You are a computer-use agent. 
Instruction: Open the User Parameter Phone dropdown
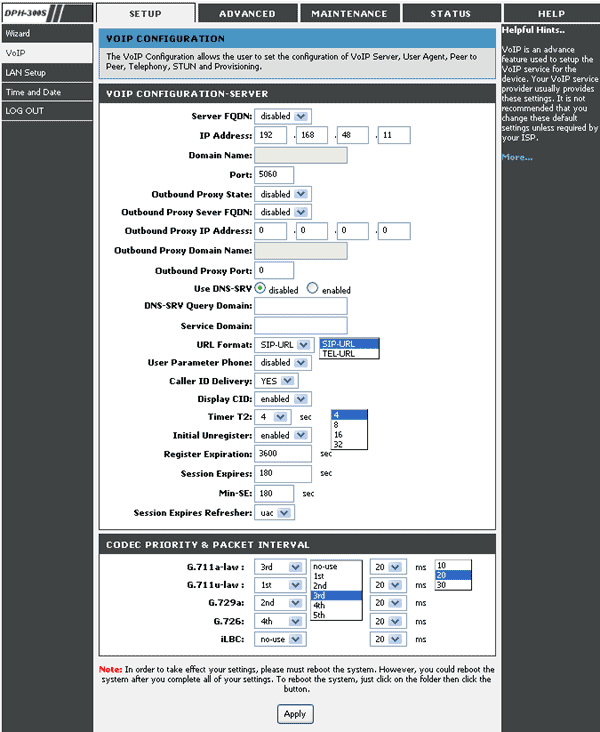point(282,363)
